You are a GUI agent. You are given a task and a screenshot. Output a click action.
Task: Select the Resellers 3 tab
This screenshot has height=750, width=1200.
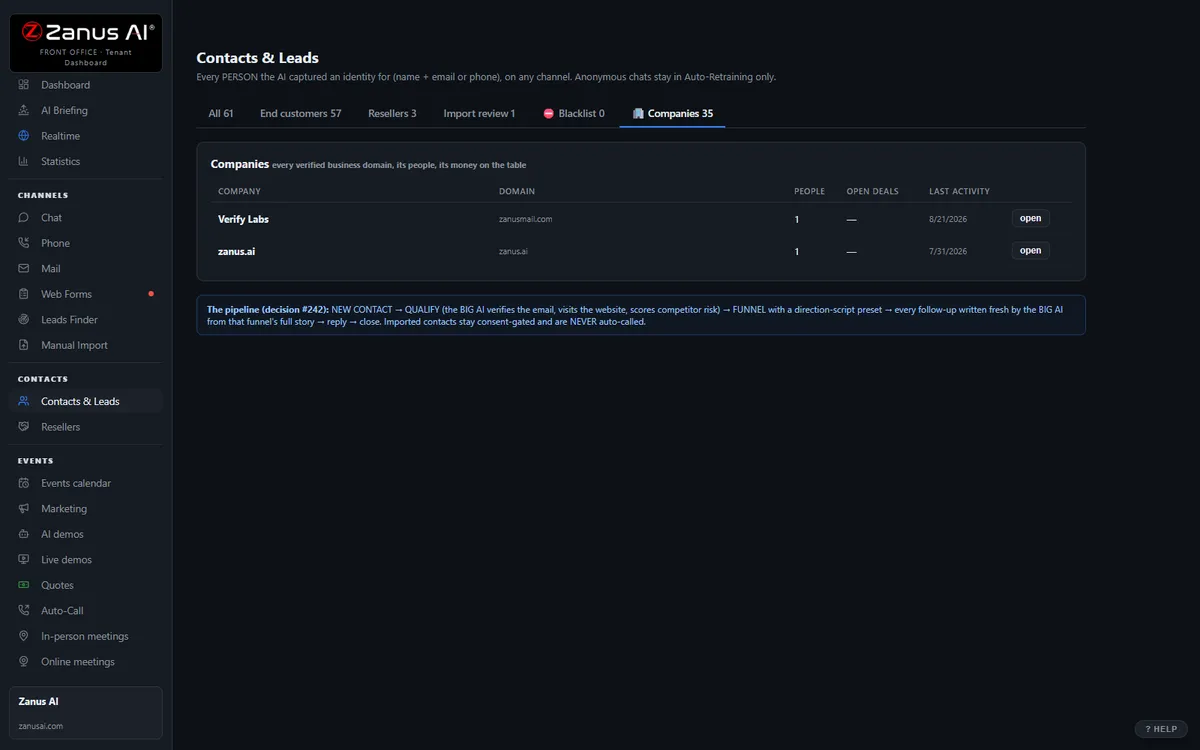click(392, 113)
